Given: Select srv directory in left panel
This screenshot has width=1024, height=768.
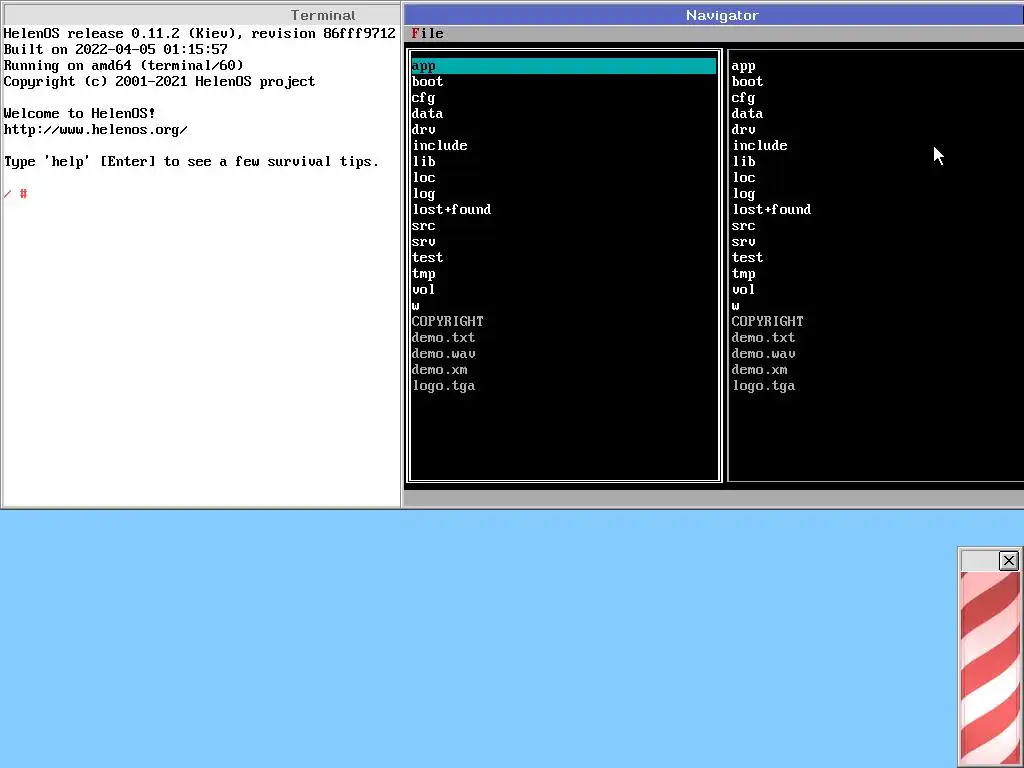Looking at the screenshot, I should click(423, 242).
